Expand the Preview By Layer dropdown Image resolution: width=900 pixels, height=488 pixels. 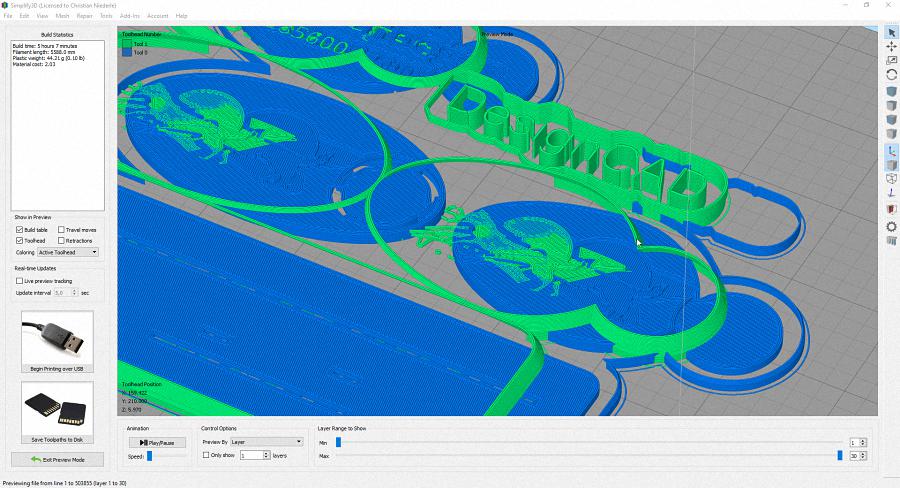266,441
